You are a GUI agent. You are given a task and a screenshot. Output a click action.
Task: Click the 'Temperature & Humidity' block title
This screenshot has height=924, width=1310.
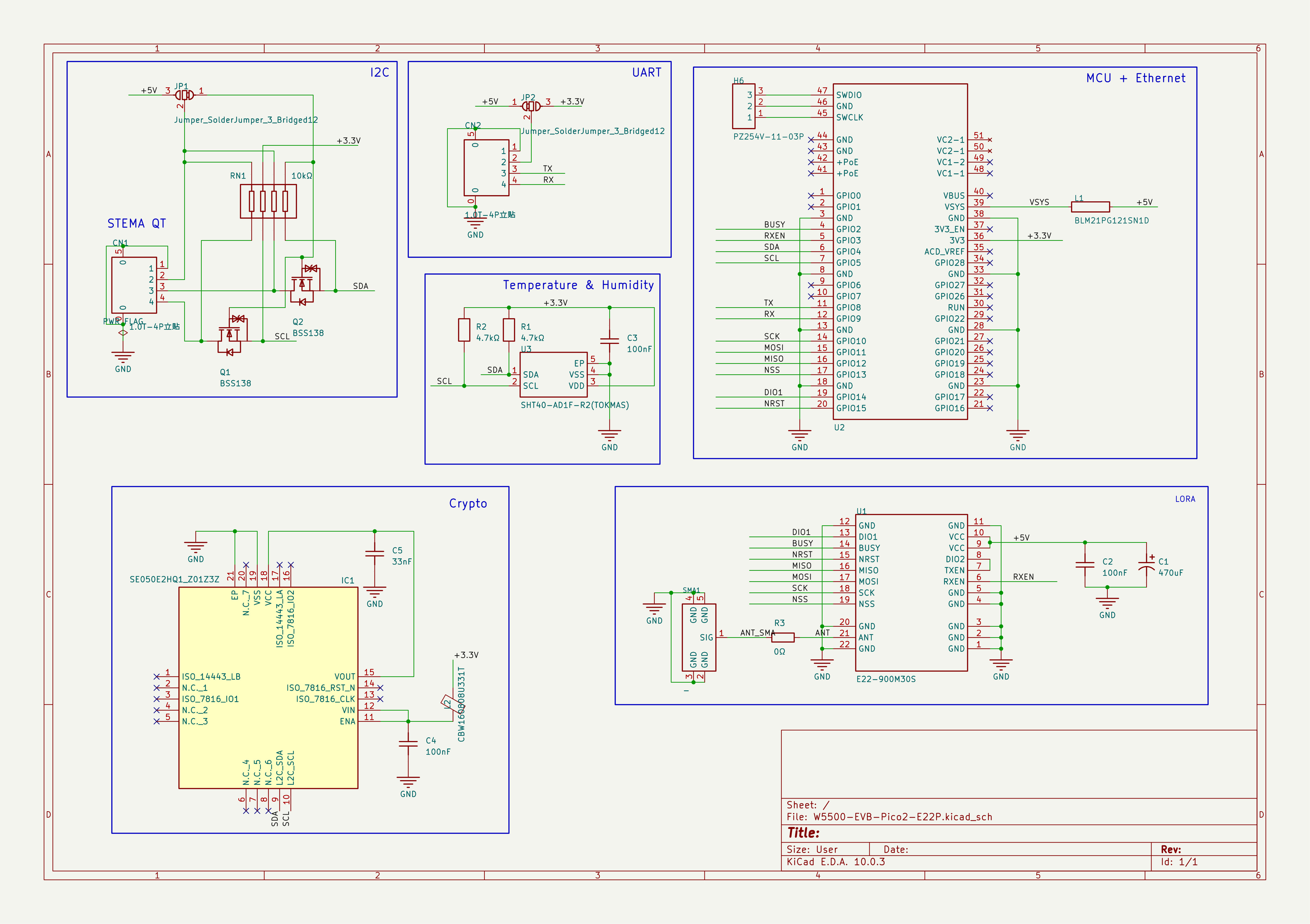pos(578,285)
